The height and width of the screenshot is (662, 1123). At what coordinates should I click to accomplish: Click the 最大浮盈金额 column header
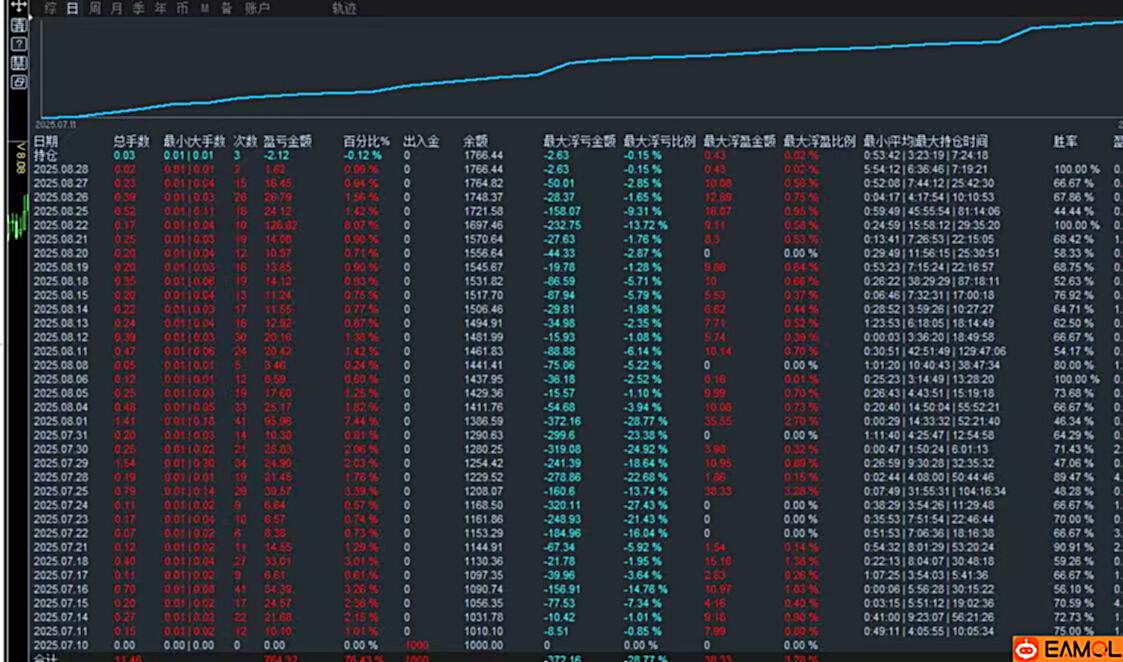(740, 142)
